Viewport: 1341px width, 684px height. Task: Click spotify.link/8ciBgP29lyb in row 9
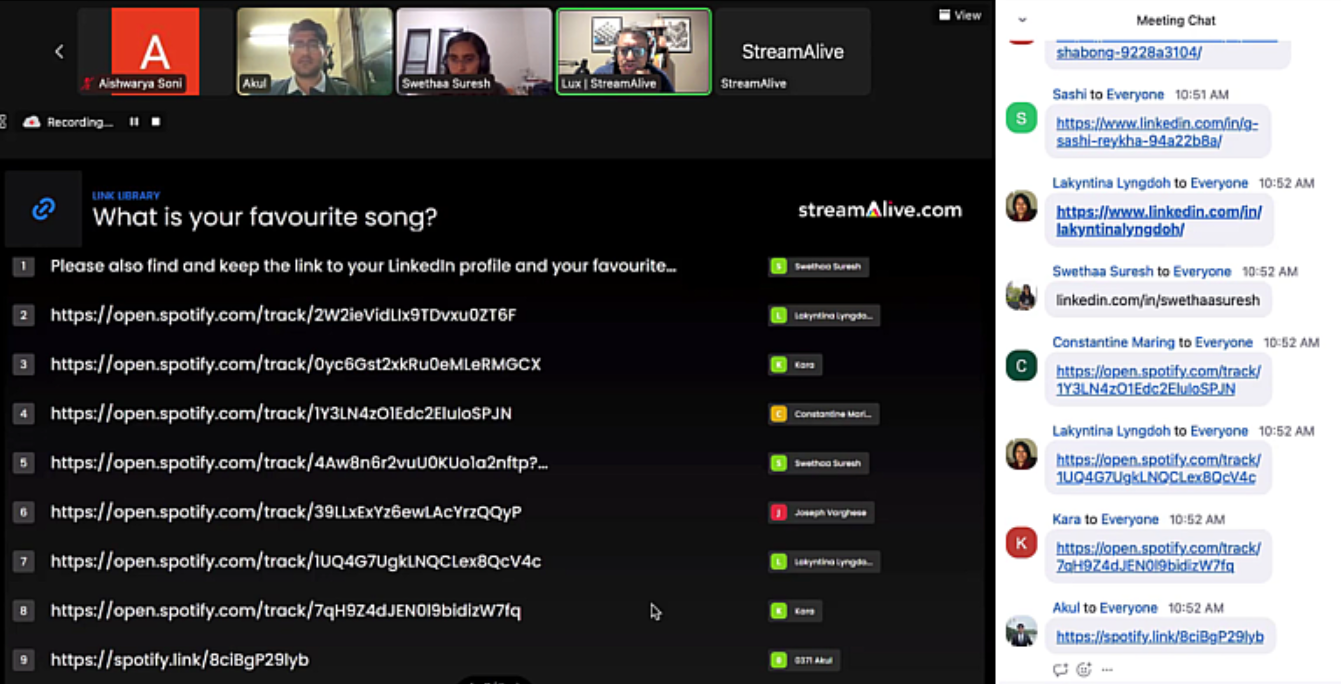pyautogui.click(x=179, y=660)
